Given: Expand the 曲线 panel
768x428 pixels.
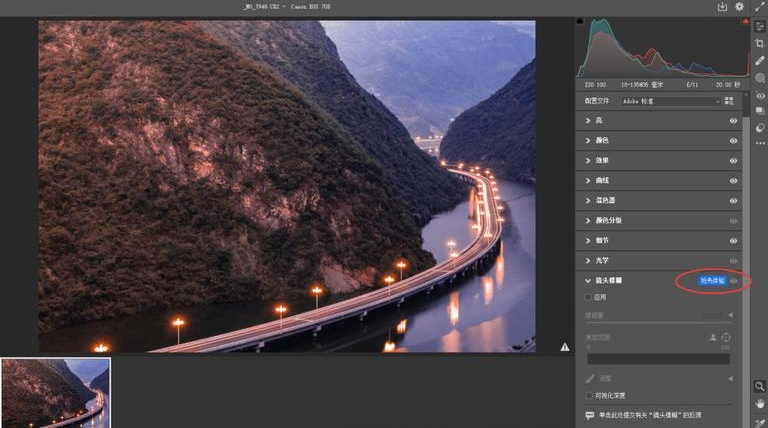Looking at the screenshot, I should click(x=588, y=181).
